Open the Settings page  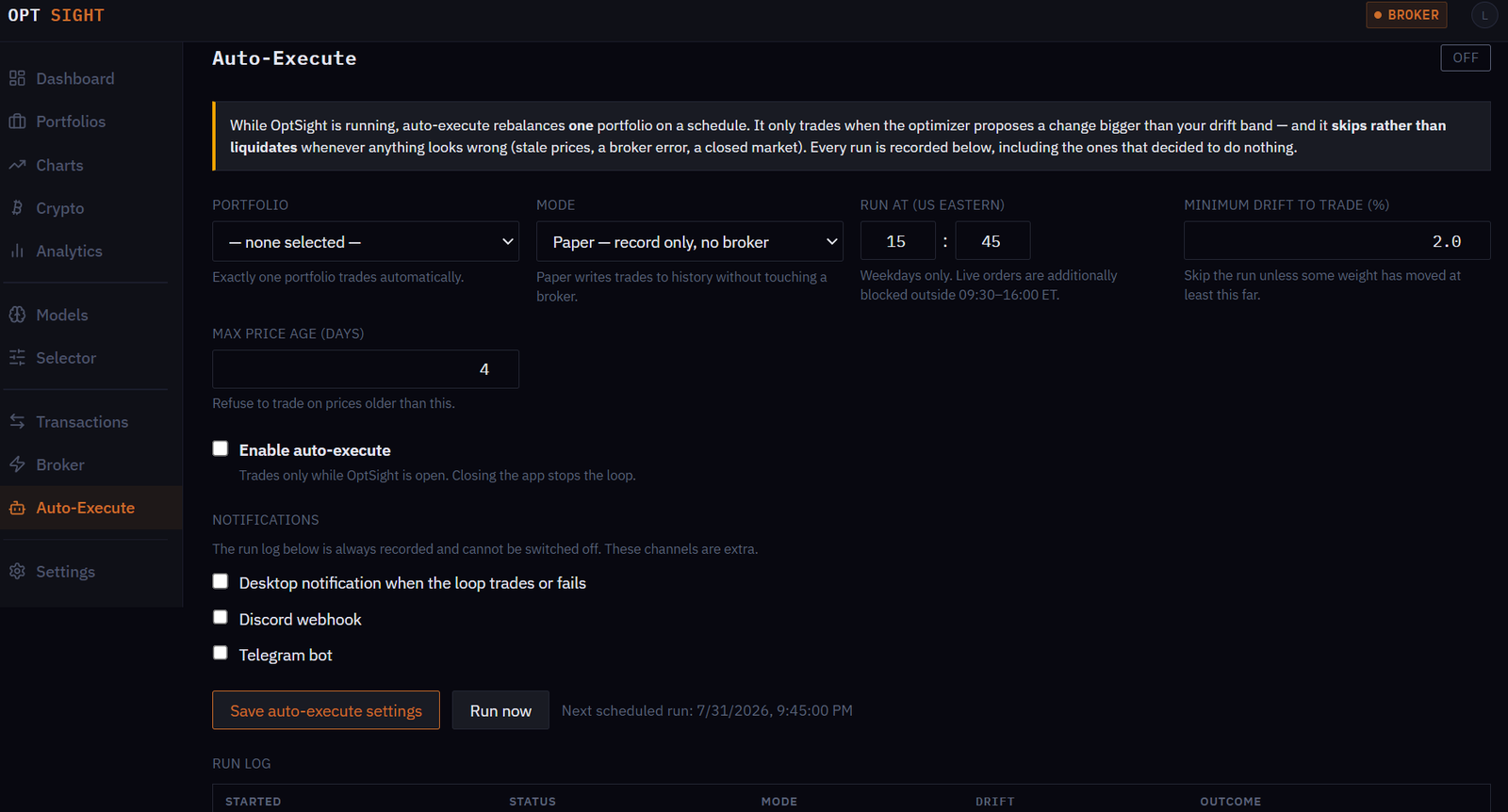pyautogui.click(x=91, y=572)
